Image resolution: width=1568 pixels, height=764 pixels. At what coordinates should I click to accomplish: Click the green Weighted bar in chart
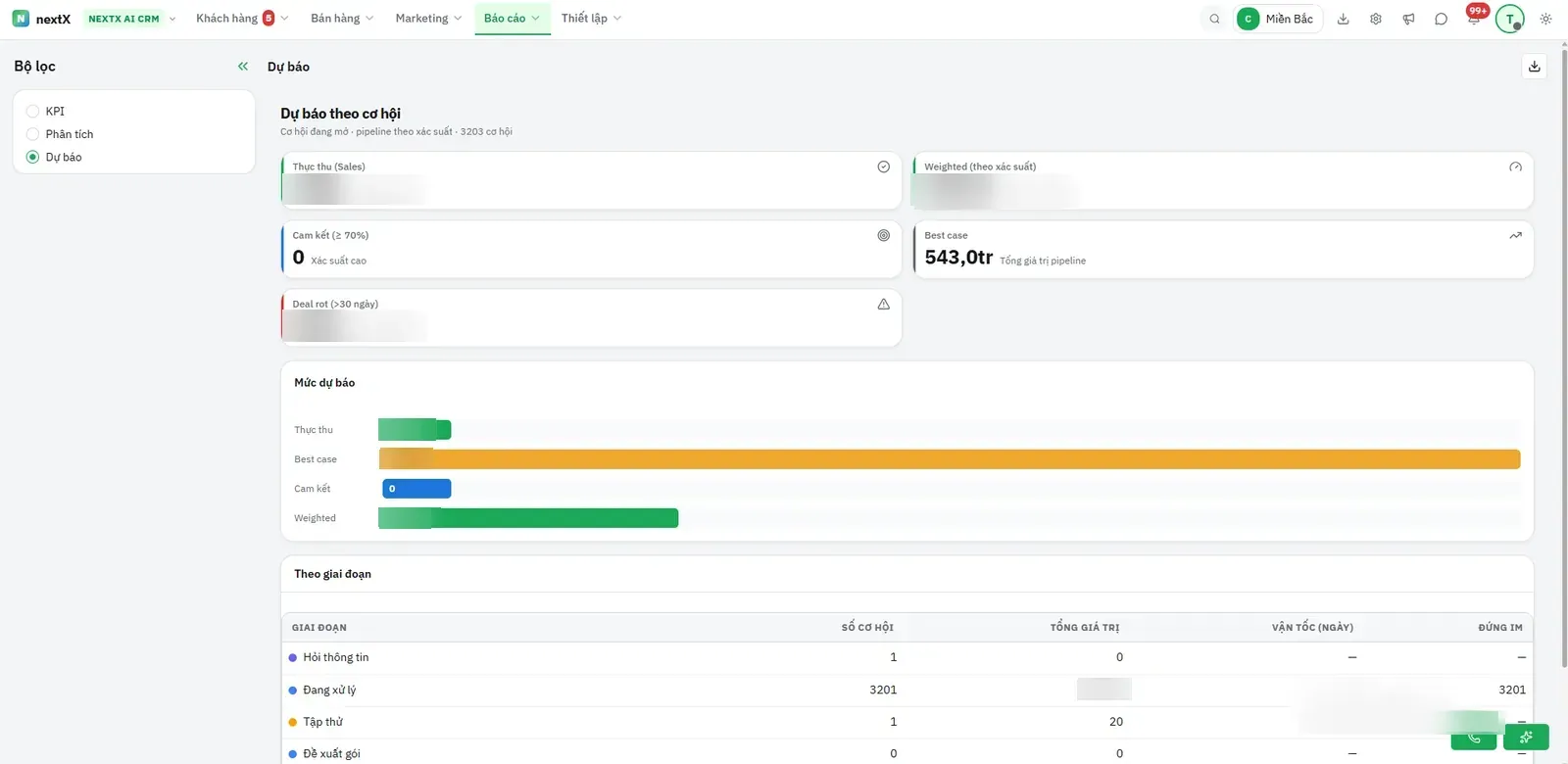(528, 518)
